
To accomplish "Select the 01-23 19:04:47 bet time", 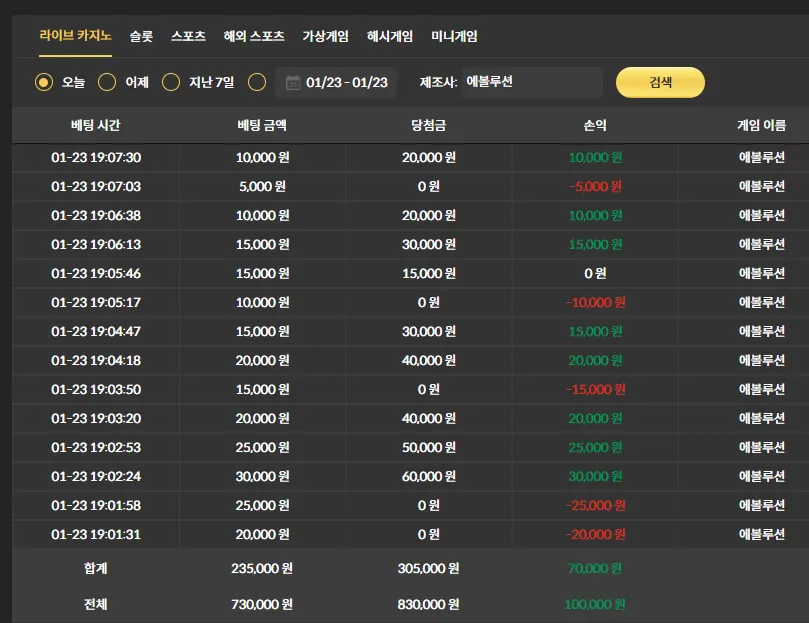I will click(x=96, y=331).
